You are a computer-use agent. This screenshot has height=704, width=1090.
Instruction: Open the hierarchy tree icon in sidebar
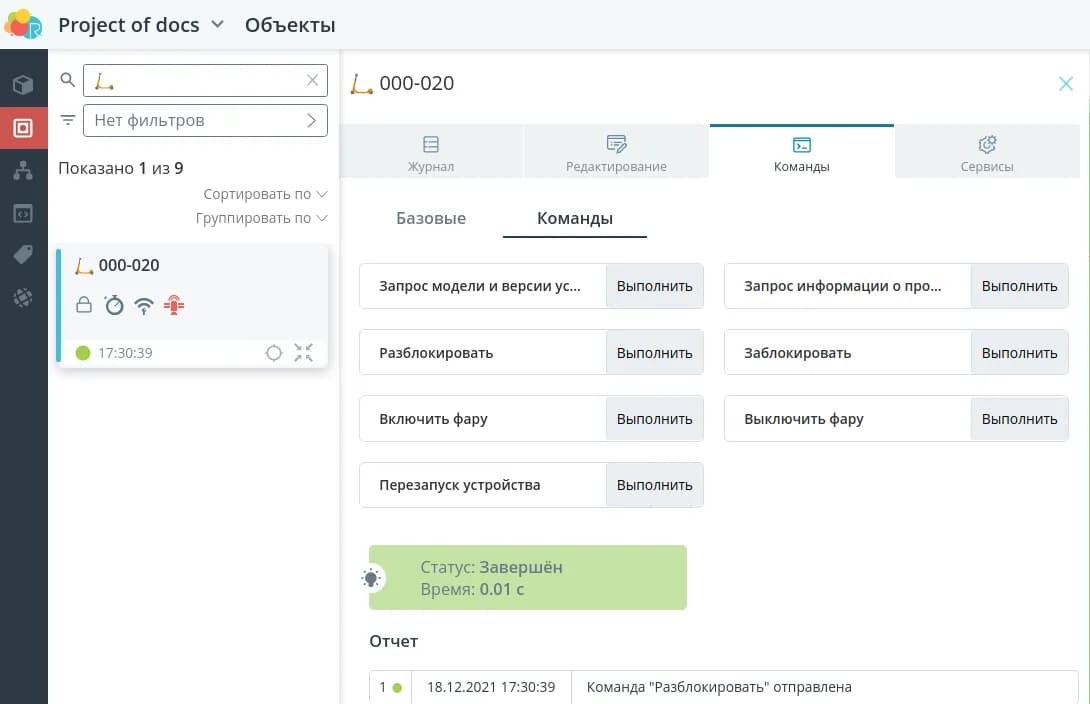tap(23, 170)
